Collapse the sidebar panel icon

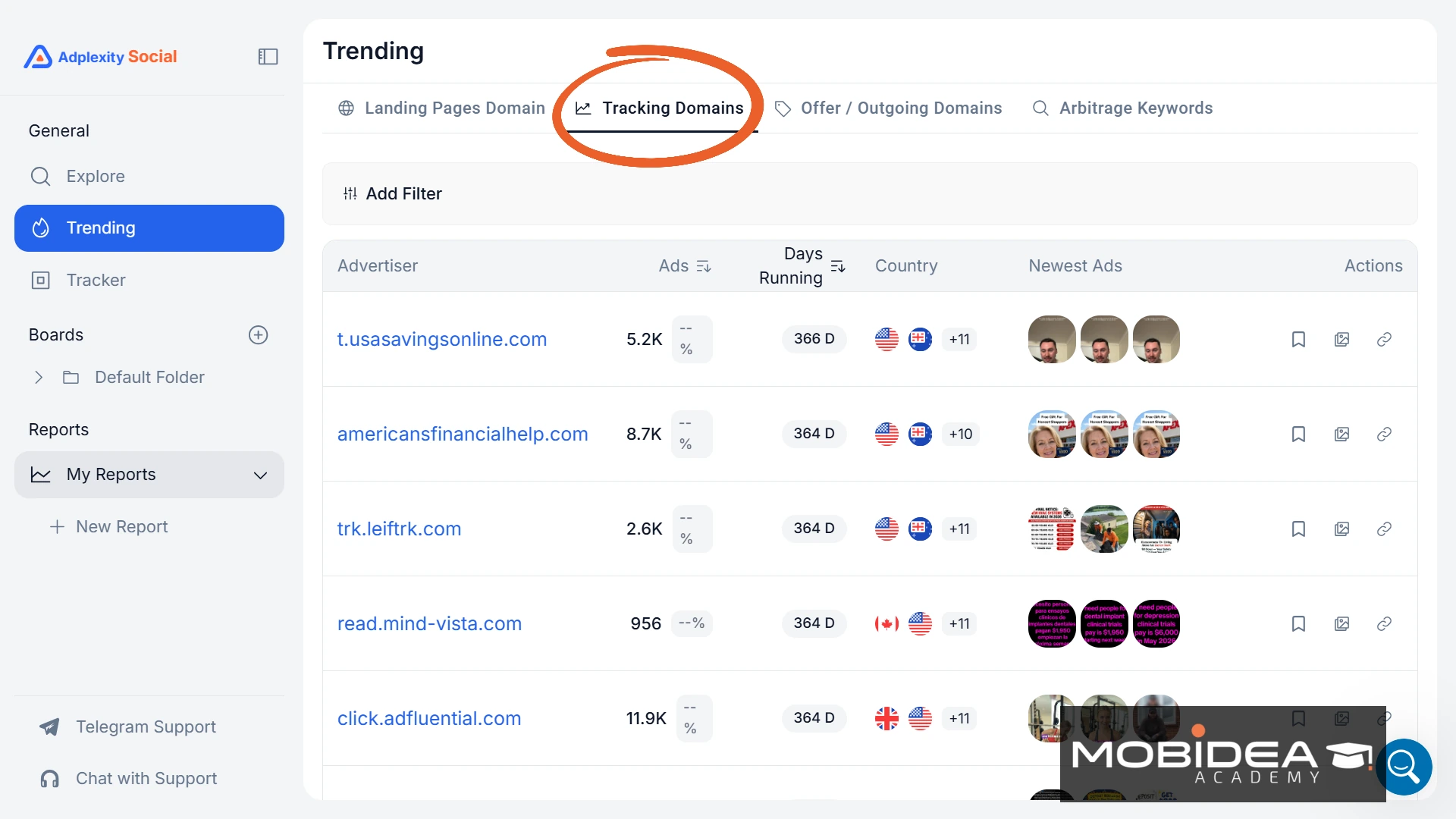click(x=268, y=57)
